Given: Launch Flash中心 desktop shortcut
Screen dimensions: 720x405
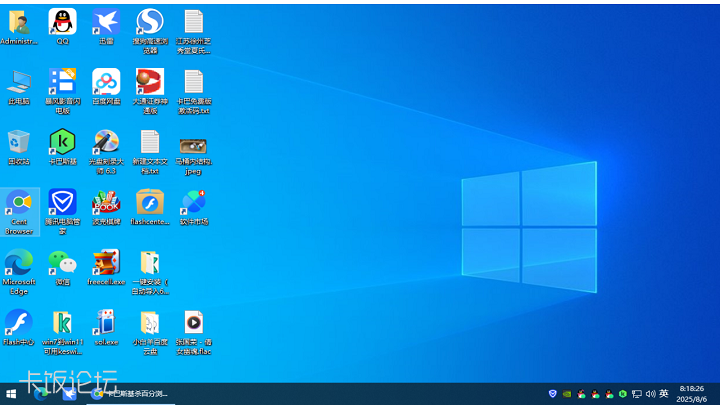Looking at the screenshot, I should point(19,328).
